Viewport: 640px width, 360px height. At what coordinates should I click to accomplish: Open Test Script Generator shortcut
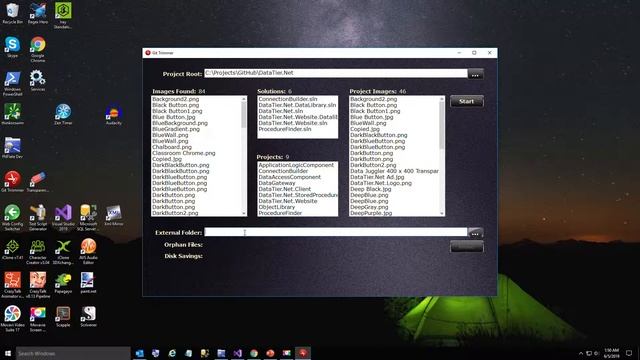tap(38, 218)
